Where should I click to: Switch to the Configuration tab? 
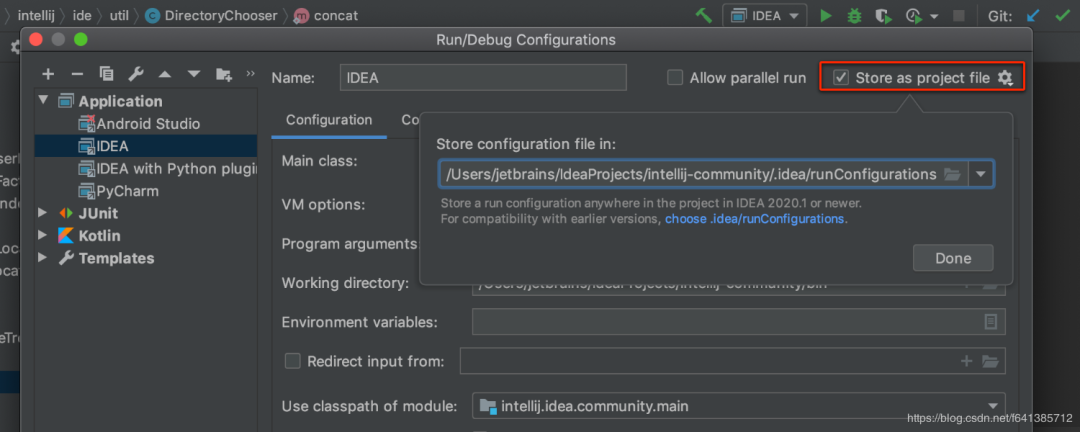(329, 120)
